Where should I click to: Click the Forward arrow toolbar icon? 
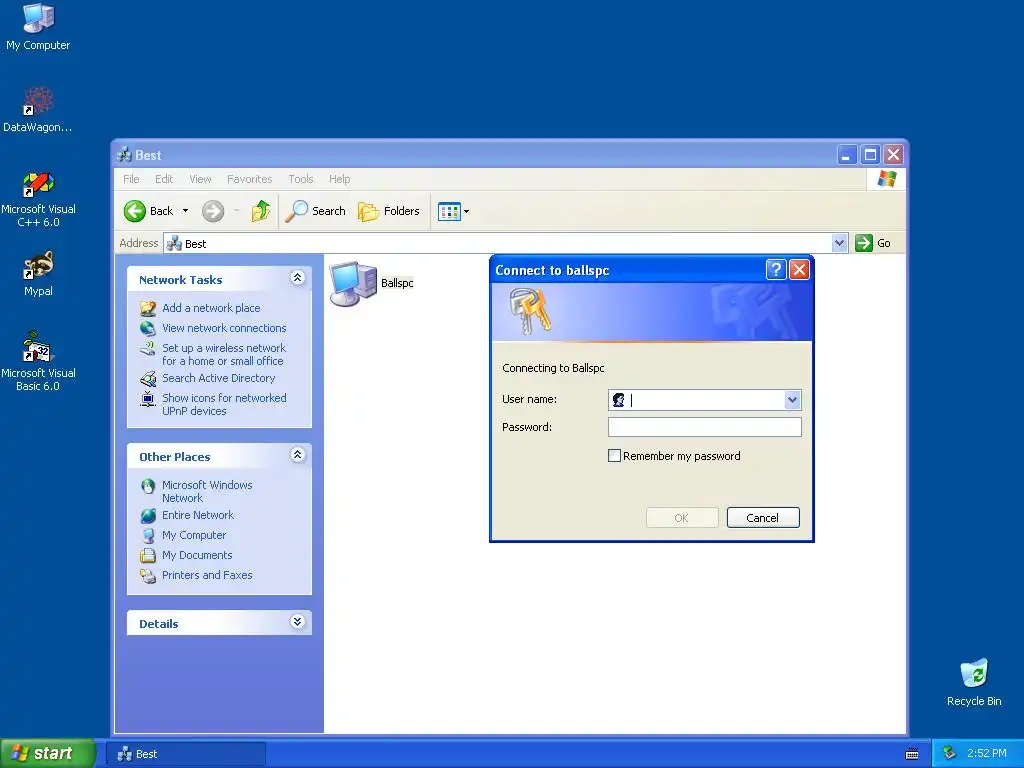click(213, 211)
